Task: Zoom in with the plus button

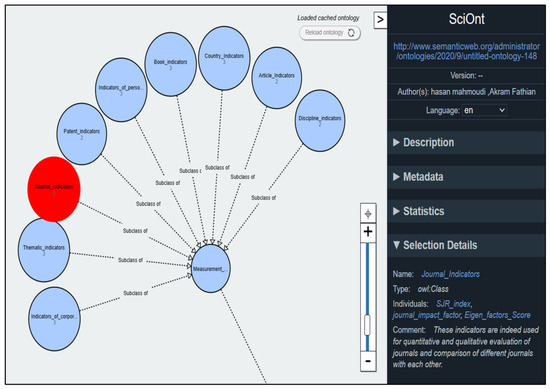Action: click(x=368, y=232)
